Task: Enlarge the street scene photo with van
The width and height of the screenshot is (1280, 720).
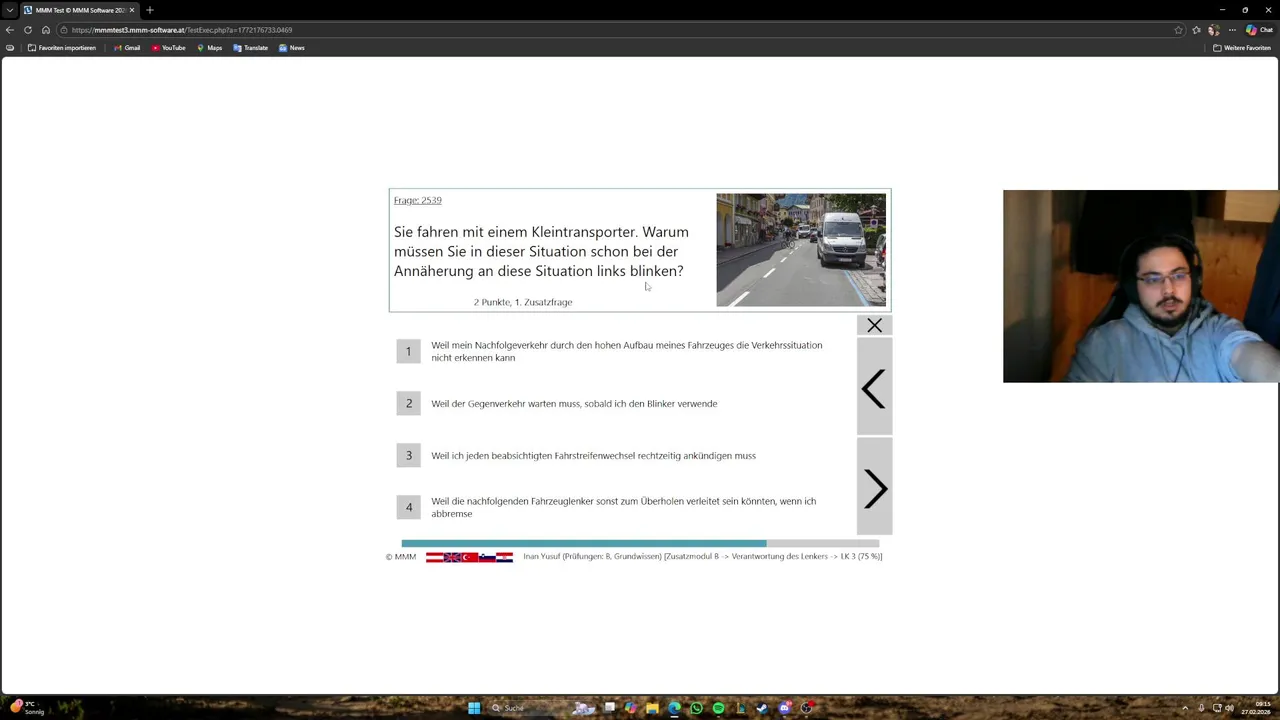Action: pyautogui.click(x=801, y=250)
